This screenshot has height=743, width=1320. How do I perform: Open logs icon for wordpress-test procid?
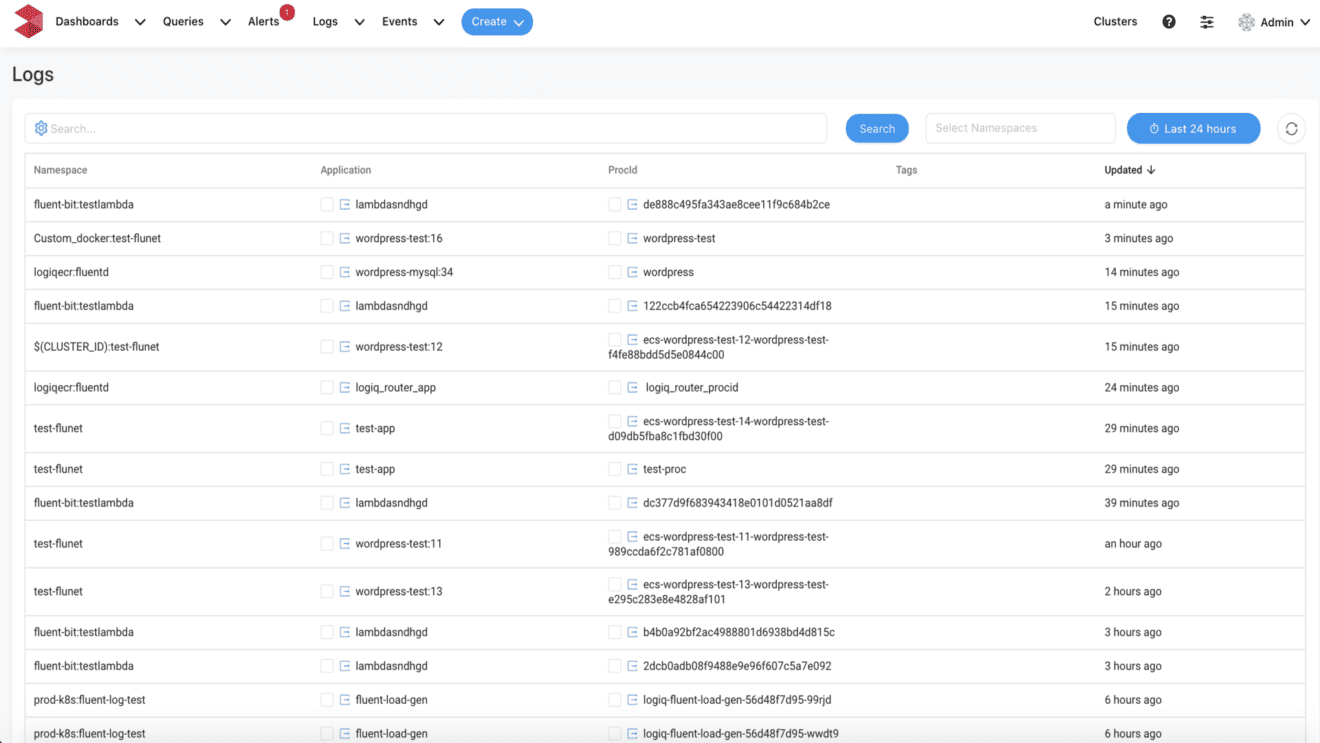[632, 238]
